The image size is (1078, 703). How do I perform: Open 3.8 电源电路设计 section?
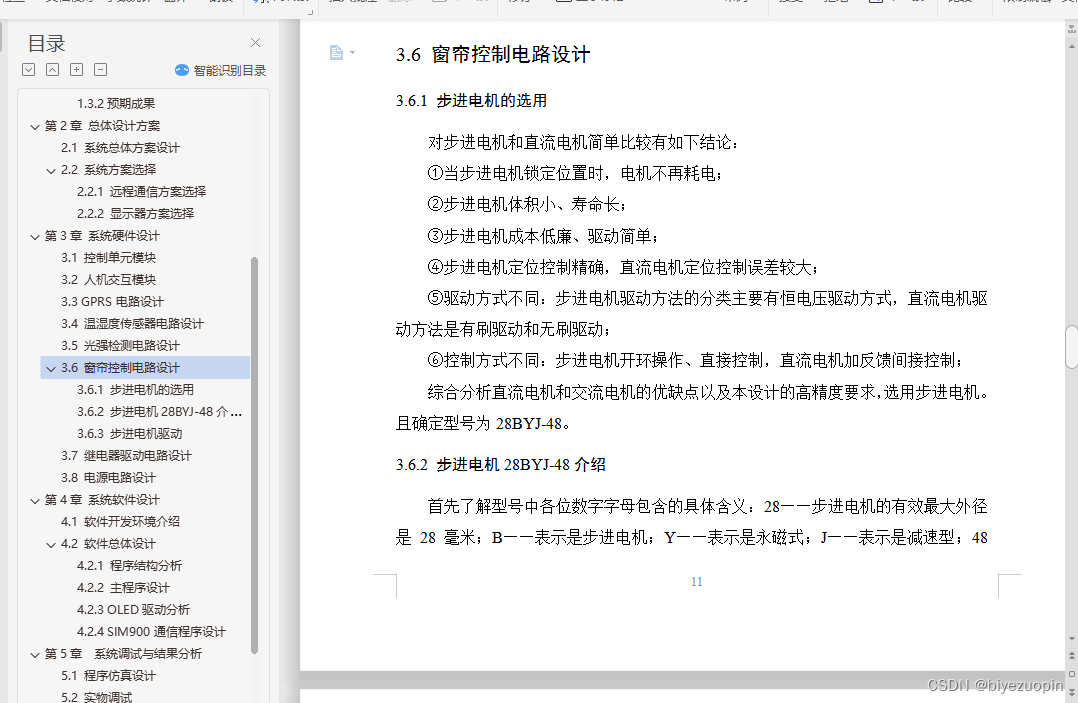point(109,478)
